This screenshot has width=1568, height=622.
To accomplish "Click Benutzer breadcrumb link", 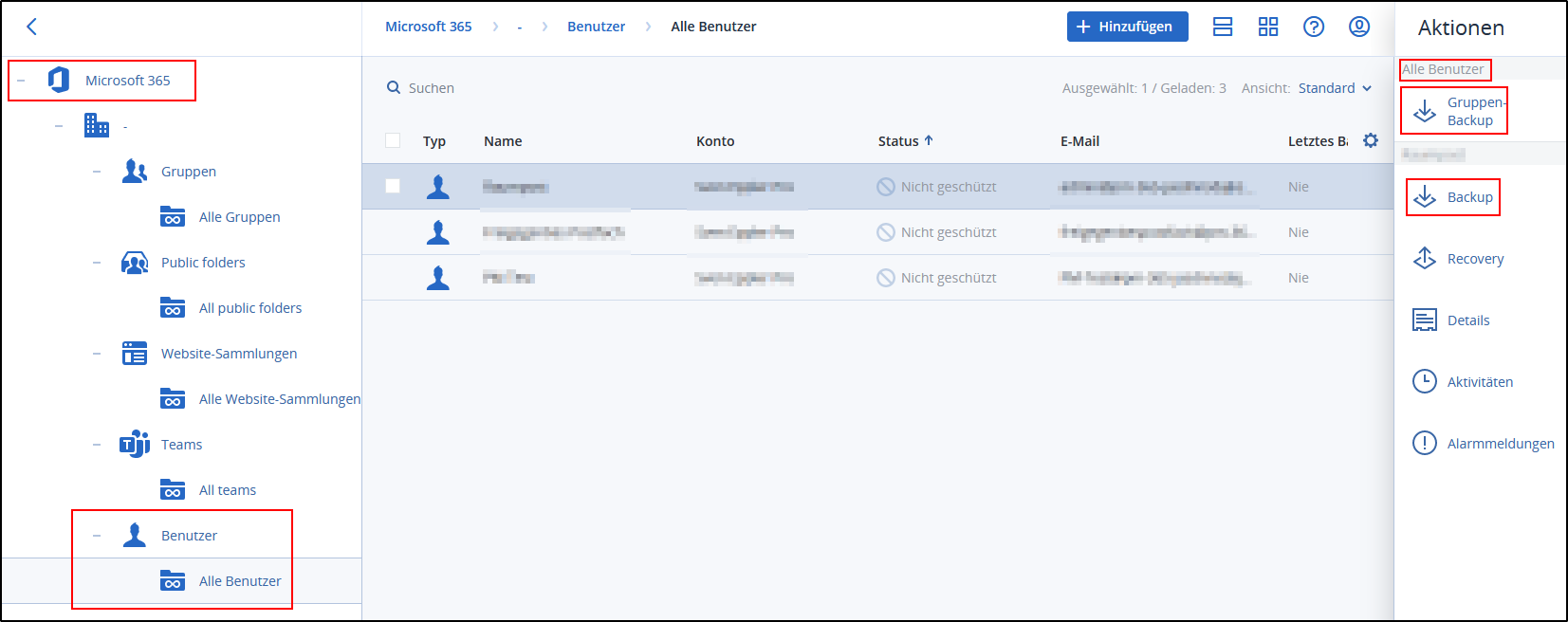I will [596, 27].
